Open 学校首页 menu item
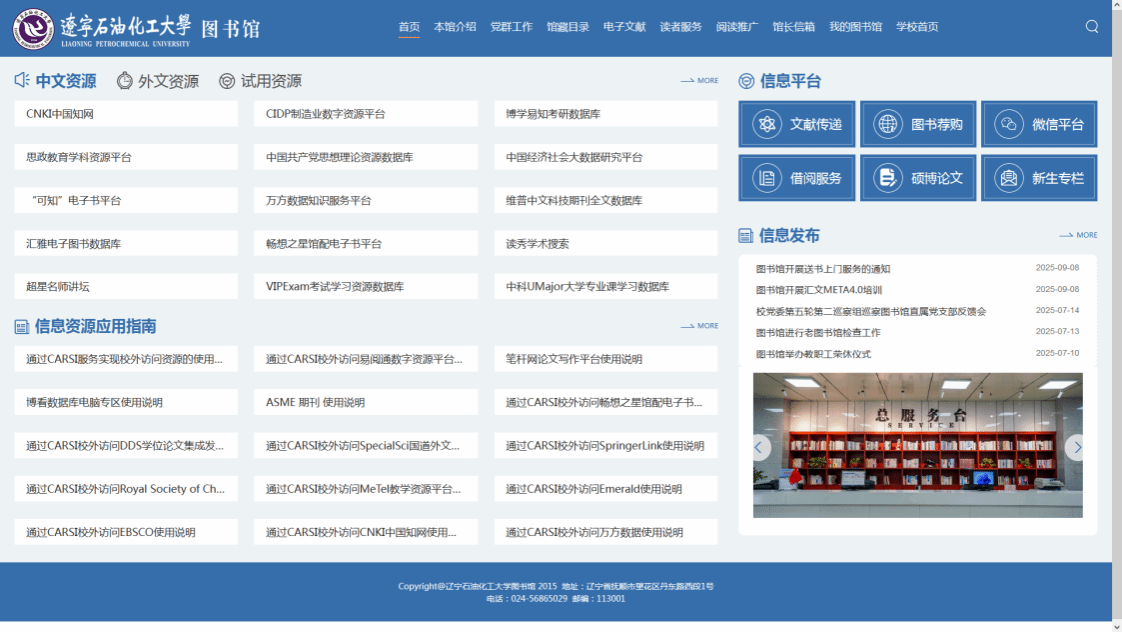This screenshot has height=632, width=1122. [x=917, y=26]
